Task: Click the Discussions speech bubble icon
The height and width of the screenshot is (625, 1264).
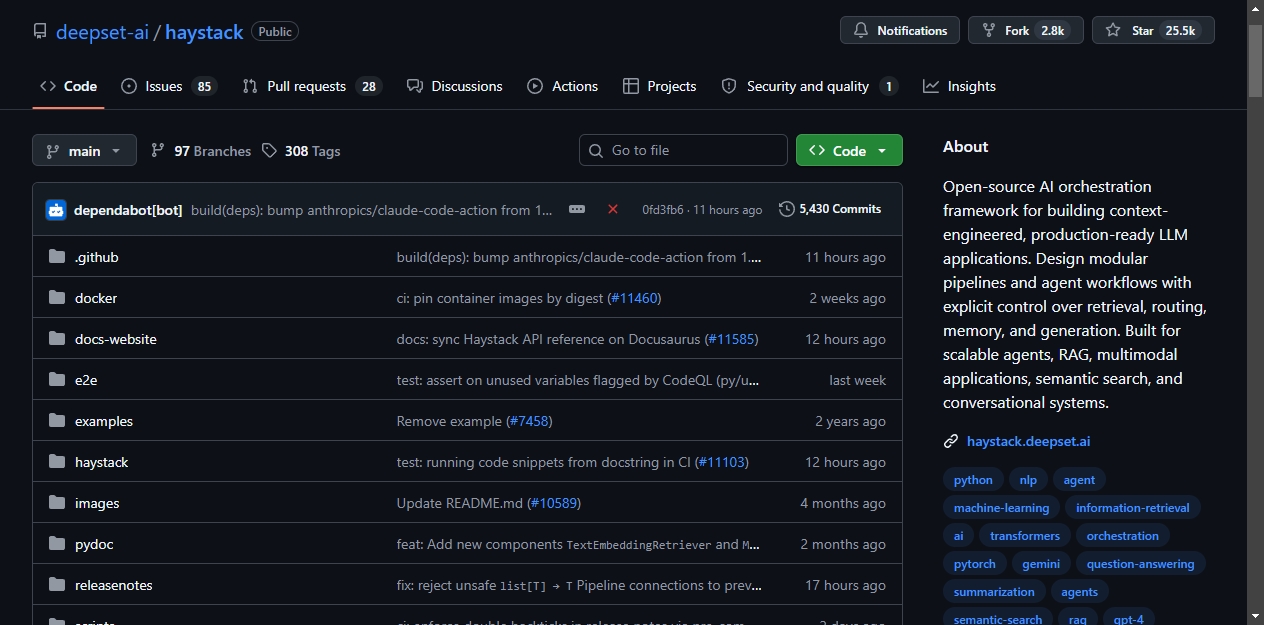Action: click(x=415, y=86)
